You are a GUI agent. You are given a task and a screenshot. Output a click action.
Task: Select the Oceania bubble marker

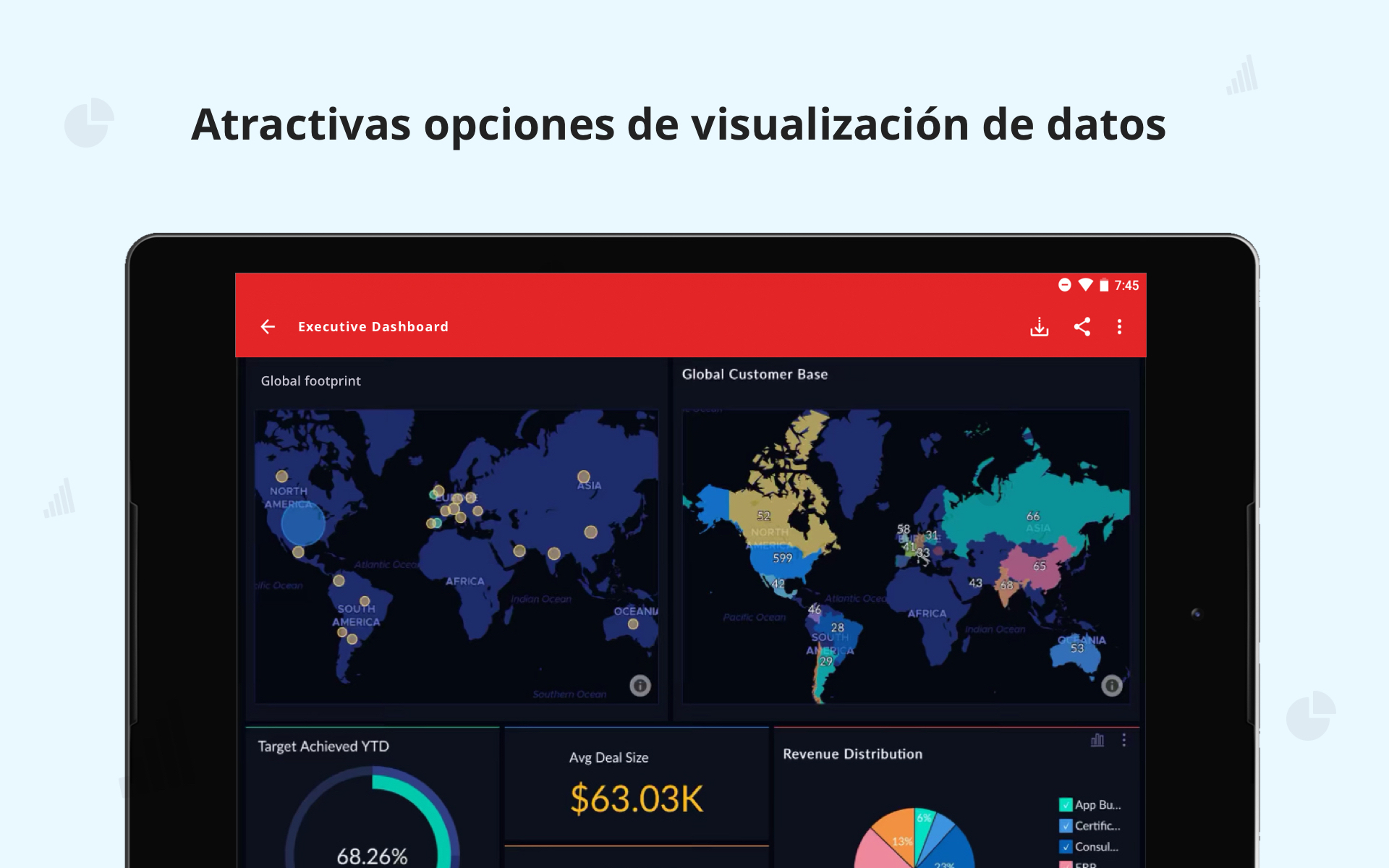pyautogui.click(x=633, y=624)
